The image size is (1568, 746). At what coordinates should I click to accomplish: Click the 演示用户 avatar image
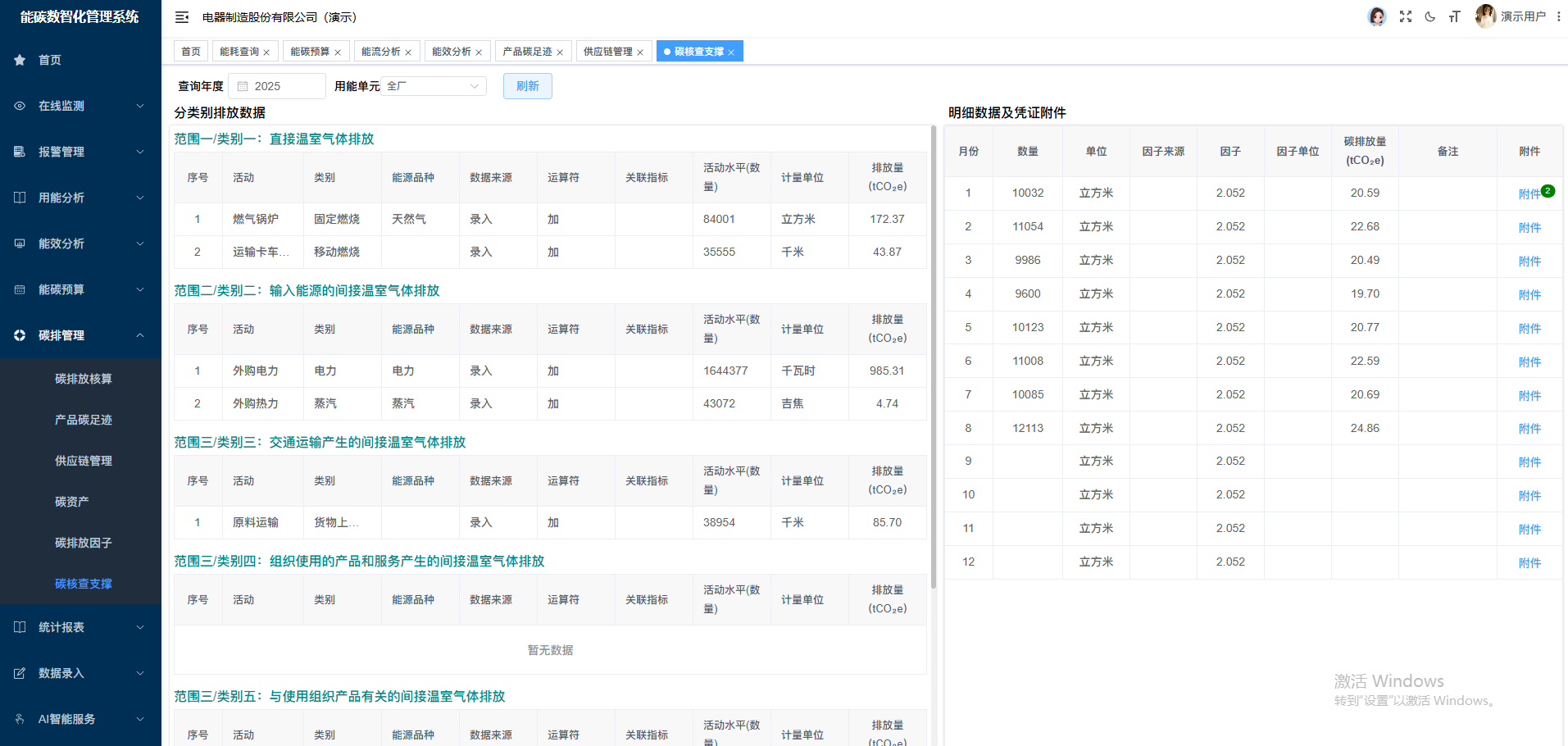[1484, 16]
